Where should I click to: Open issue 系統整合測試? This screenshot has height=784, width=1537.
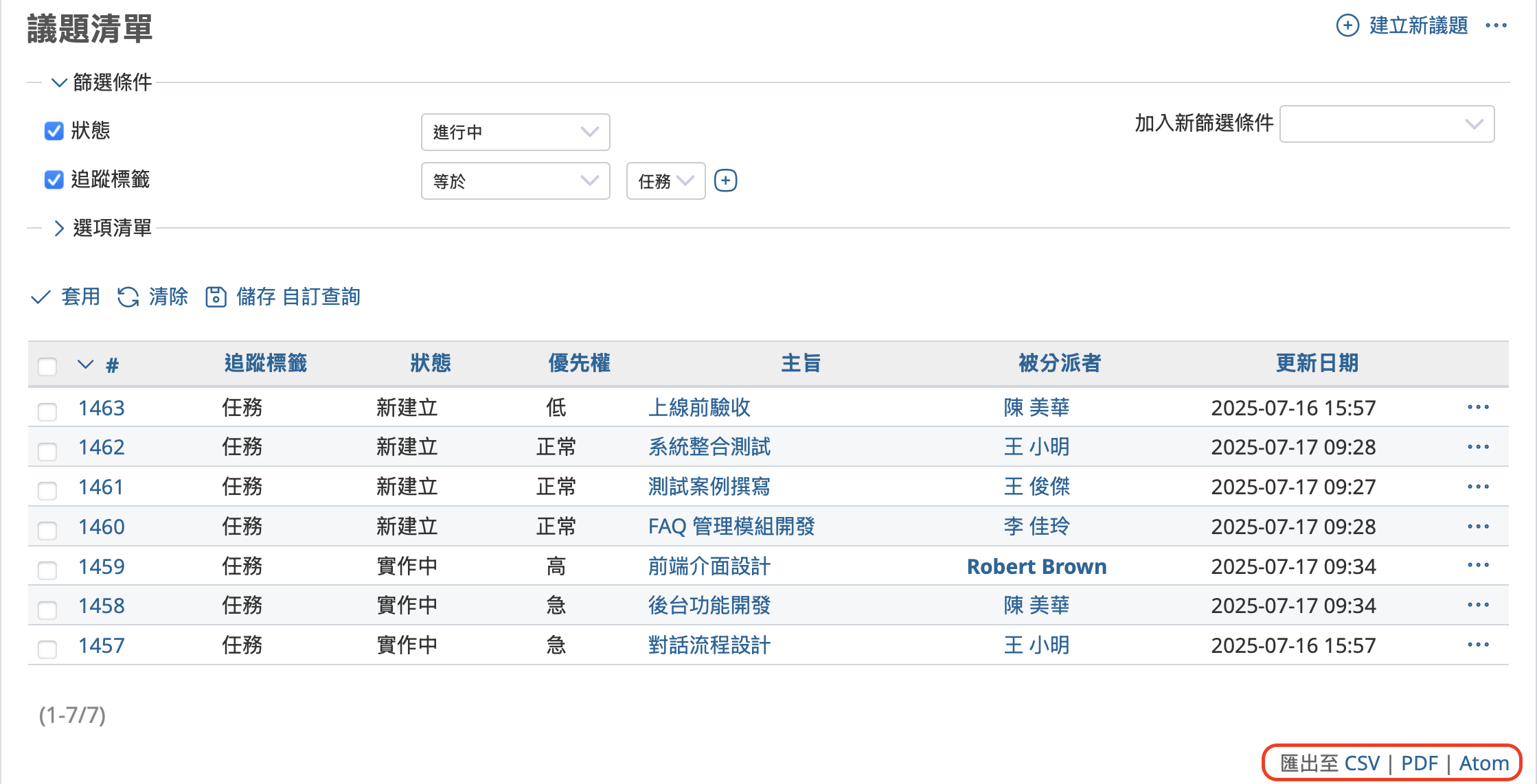[709, 447]
